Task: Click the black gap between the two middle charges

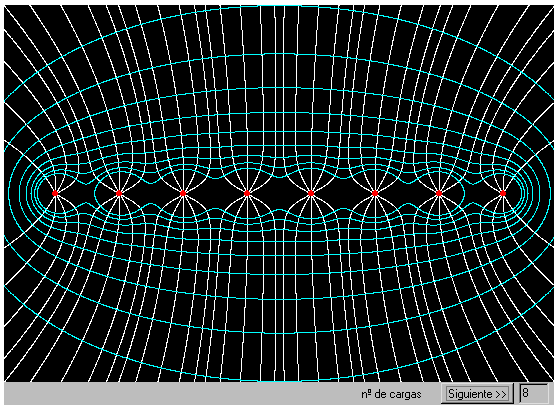Action: (x=279, y=193)
